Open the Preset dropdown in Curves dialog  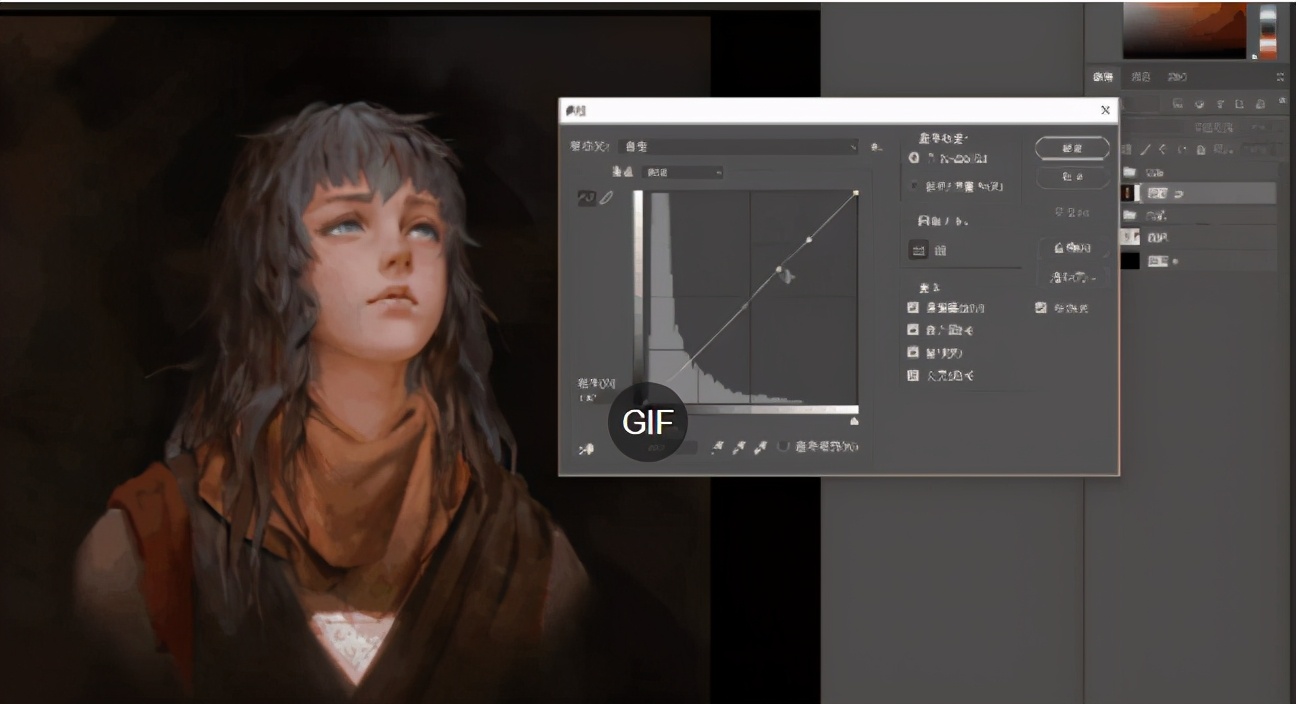coord(739,147)
